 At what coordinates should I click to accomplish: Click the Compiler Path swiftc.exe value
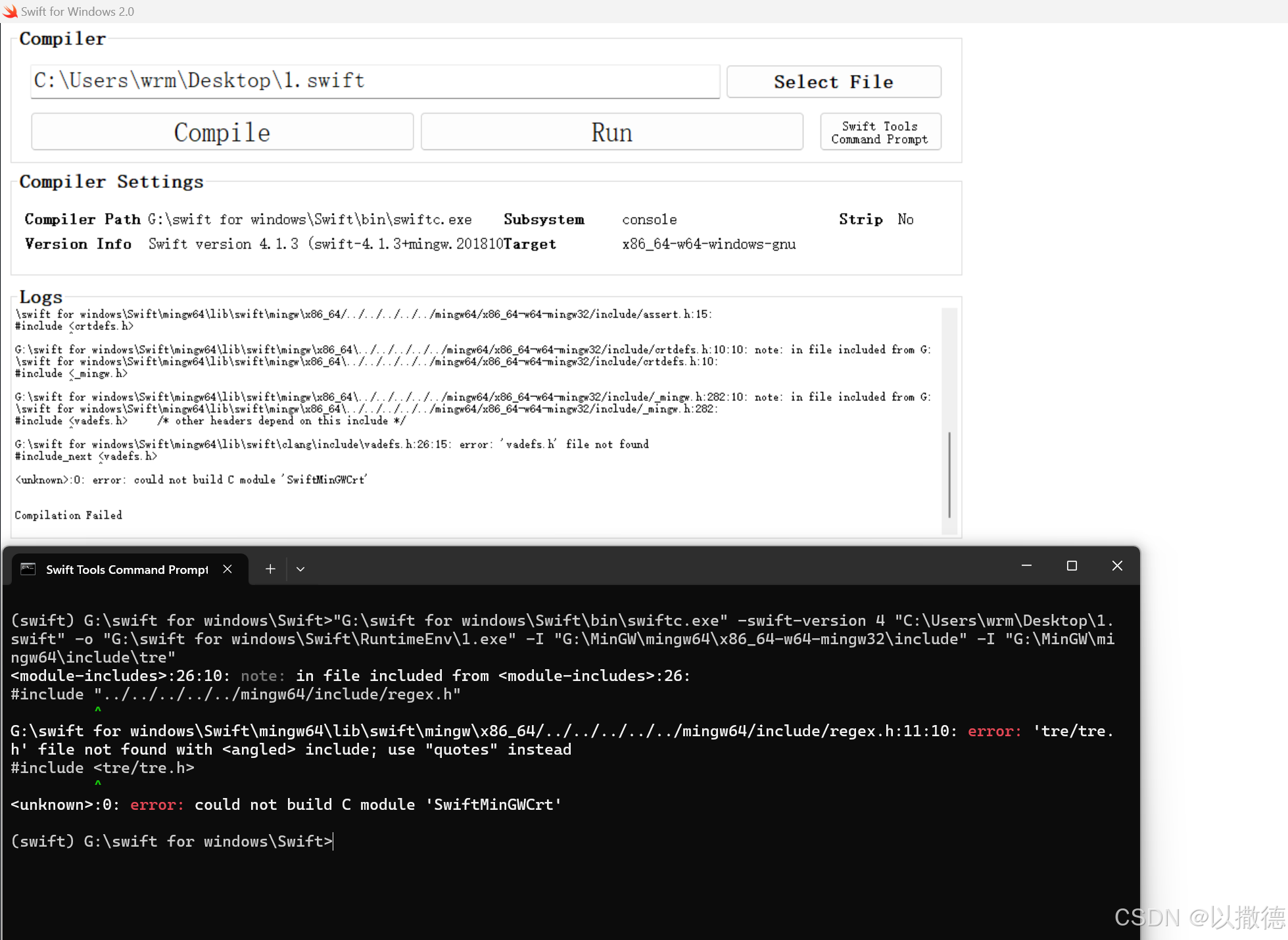point(309,220)
